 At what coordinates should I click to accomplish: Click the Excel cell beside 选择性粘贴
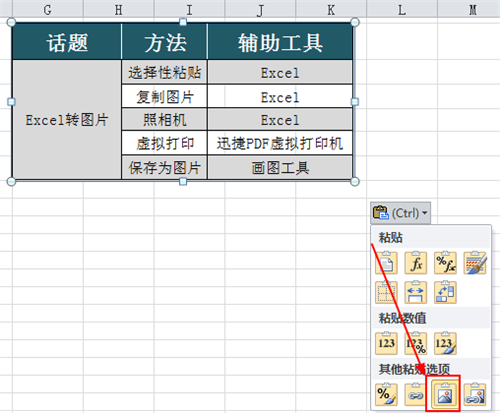pos(280,72)
